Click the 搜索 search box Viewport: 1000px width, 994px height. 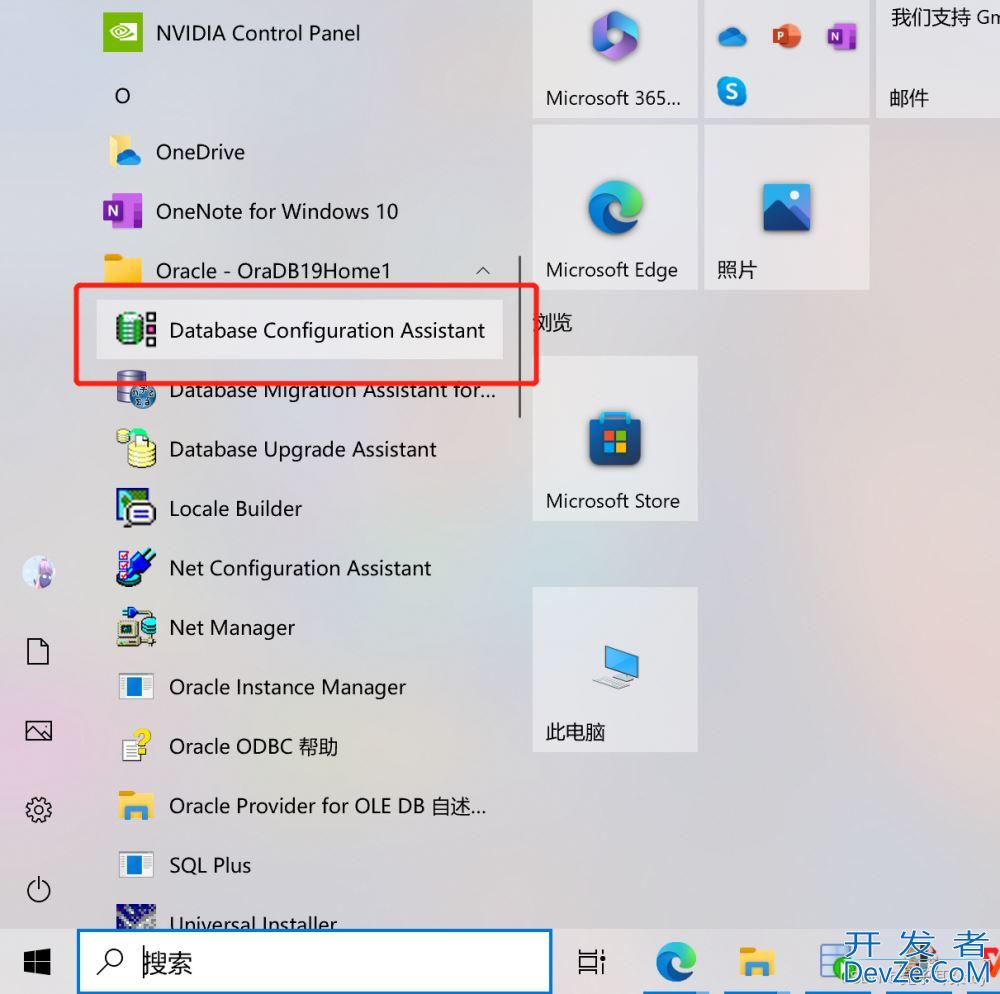point(314,961)
